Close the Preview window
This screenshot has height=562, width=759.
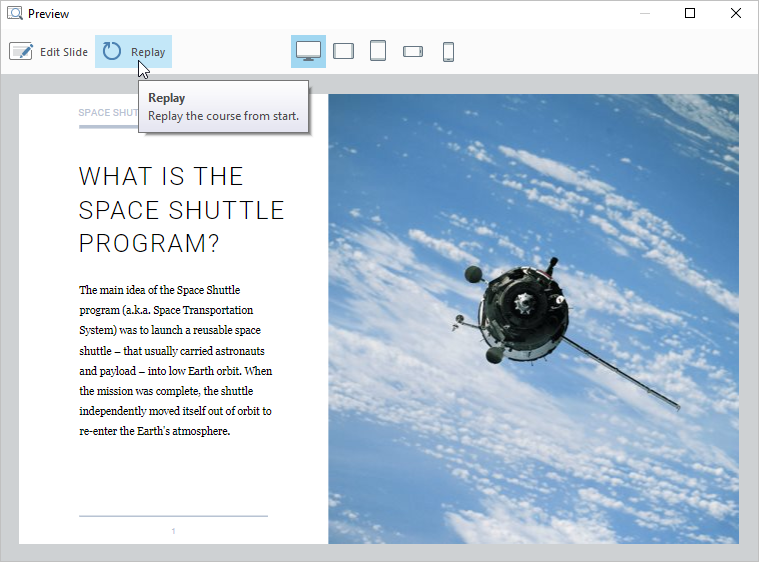735,14
